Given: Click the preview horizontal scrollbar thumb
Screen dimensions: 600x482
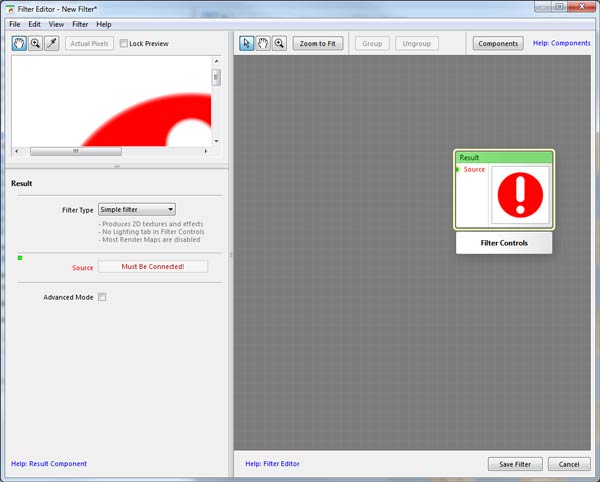Looking at the screenshot, I should point(76,151).
